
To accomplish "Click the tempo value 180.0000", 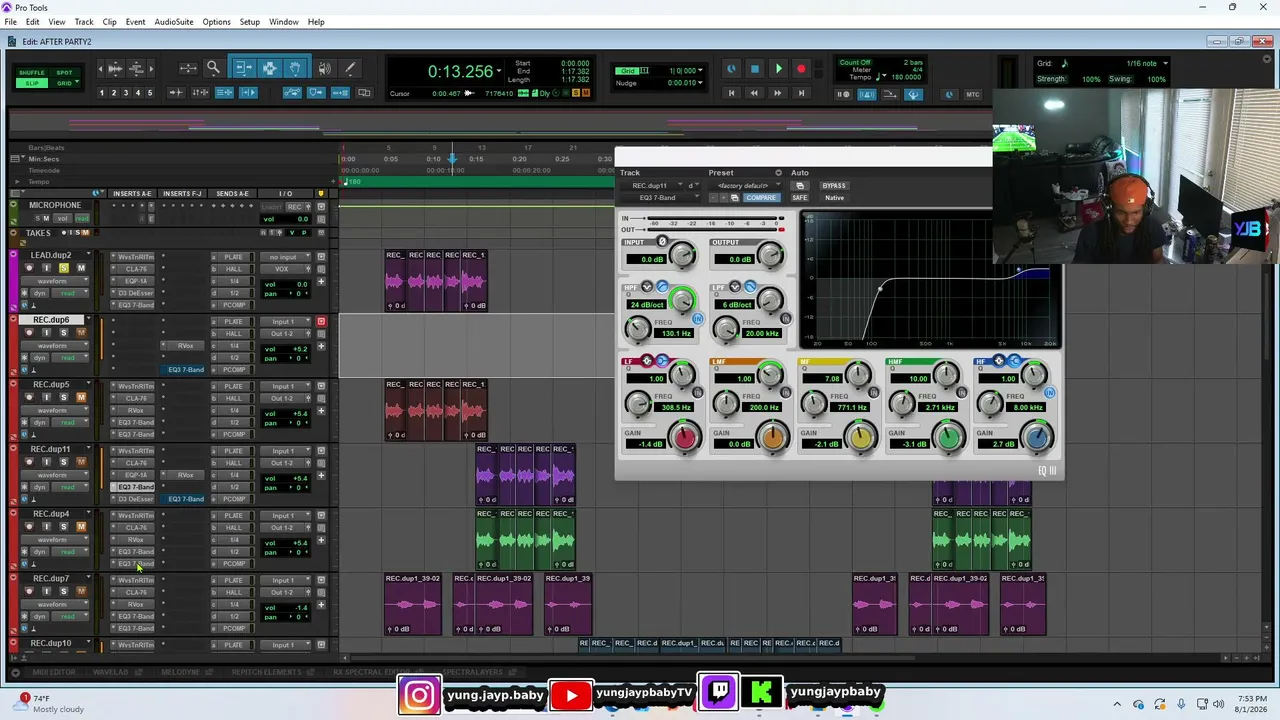I will (906, 77).
